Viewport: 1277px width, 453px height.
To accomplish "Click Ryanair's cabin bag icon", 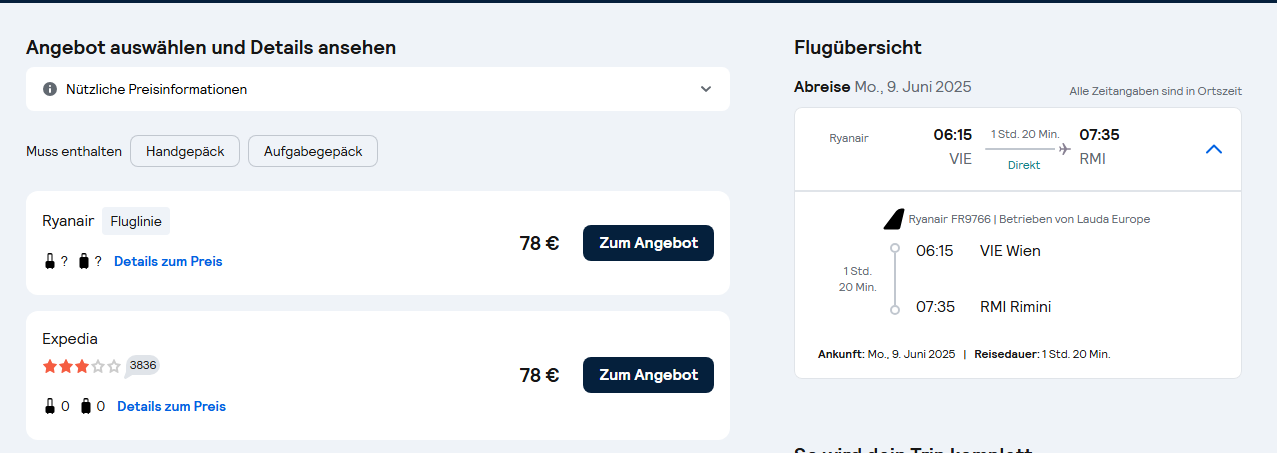I will point(50,261).
